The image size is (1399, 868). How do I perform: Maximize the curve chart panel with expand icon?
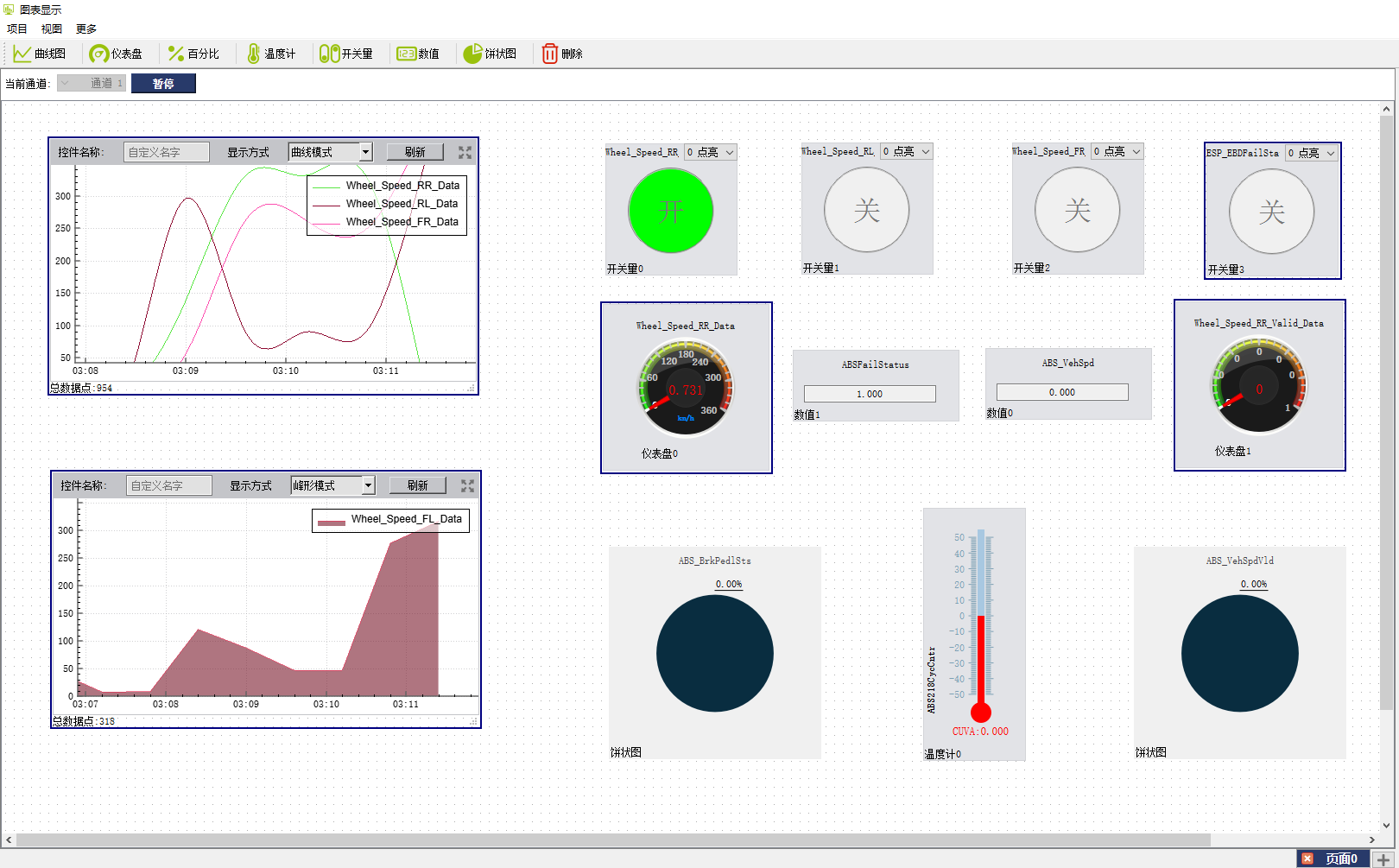point(465,152)
